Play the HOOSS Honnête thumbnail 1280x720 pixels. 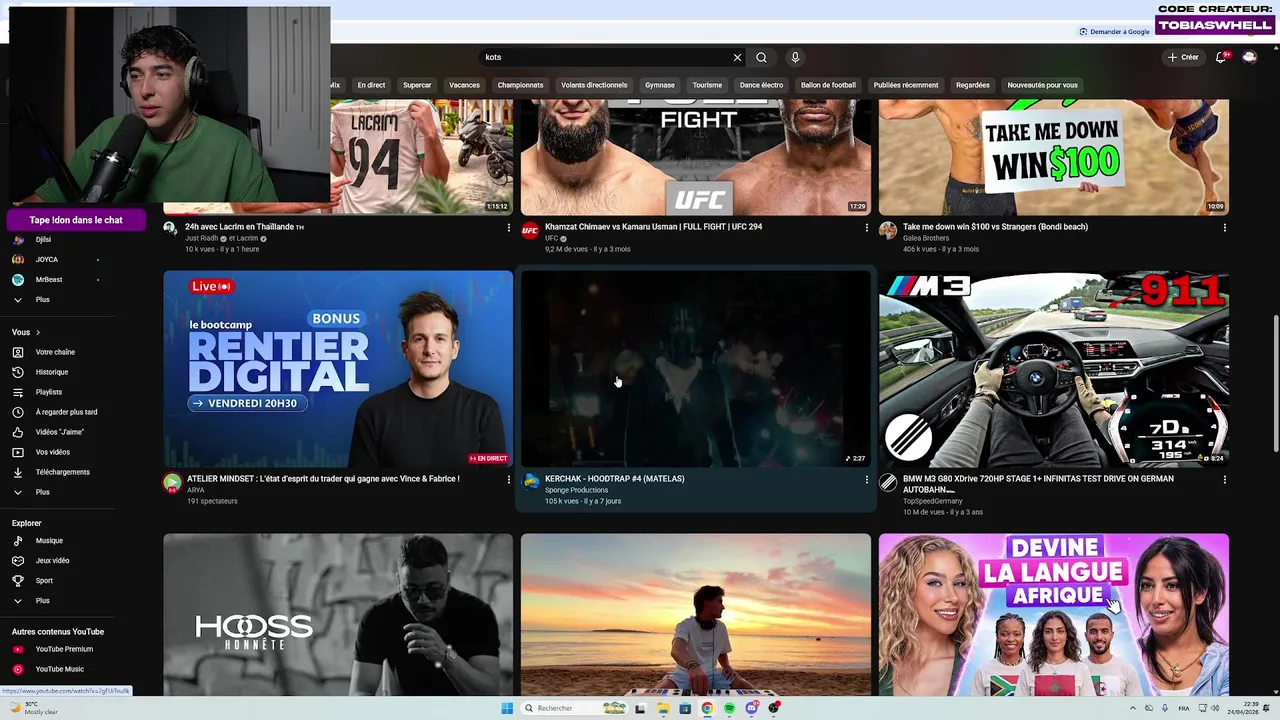(338, 614)
